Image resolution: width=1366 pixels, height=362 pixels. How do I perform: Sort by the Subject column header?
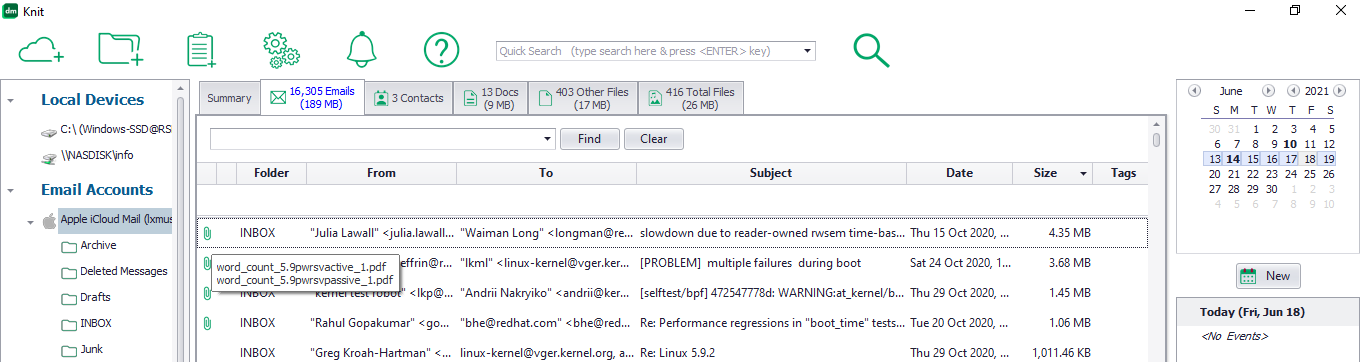(x=771, y=173)
